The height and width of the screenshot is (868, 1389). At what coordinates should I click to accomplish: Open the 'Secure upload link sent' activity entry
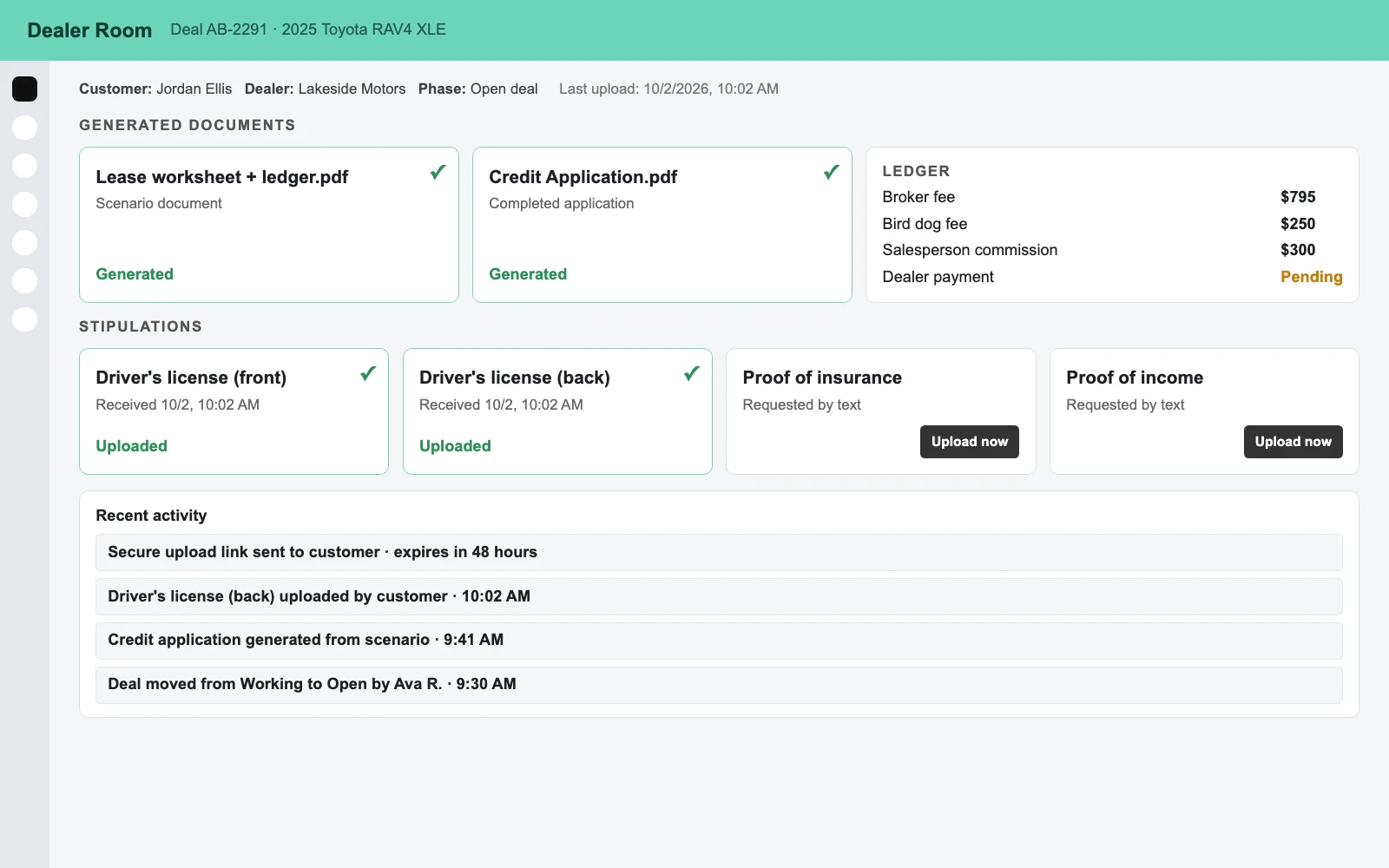point(719,552)
